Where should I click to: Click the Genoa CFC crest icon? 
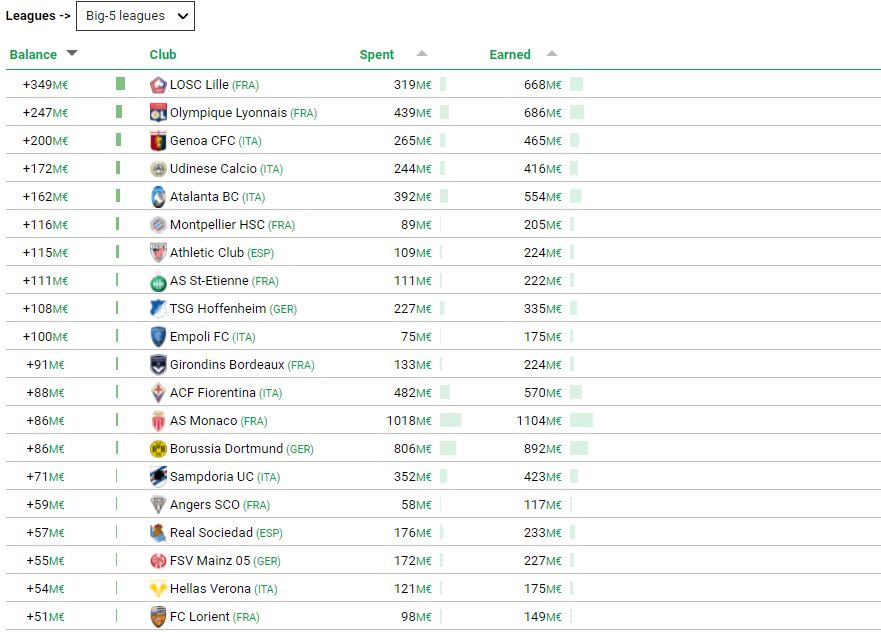click(x=158, y=141)
